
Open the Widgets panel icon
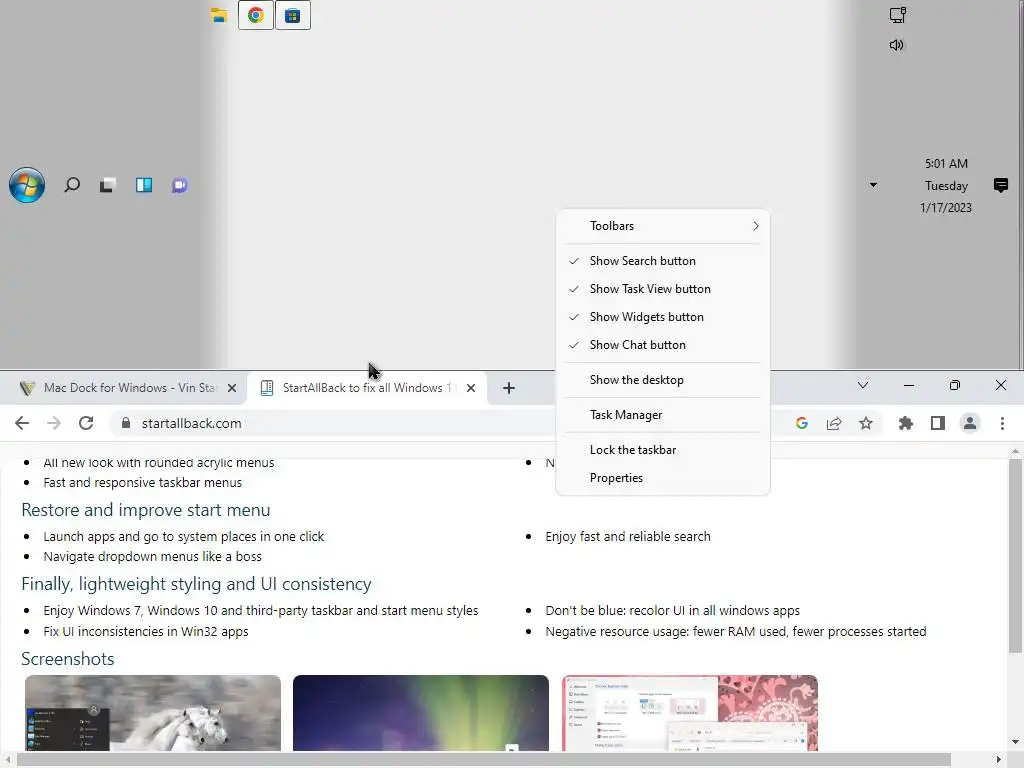pyautogui.click(x=144, y=185)
